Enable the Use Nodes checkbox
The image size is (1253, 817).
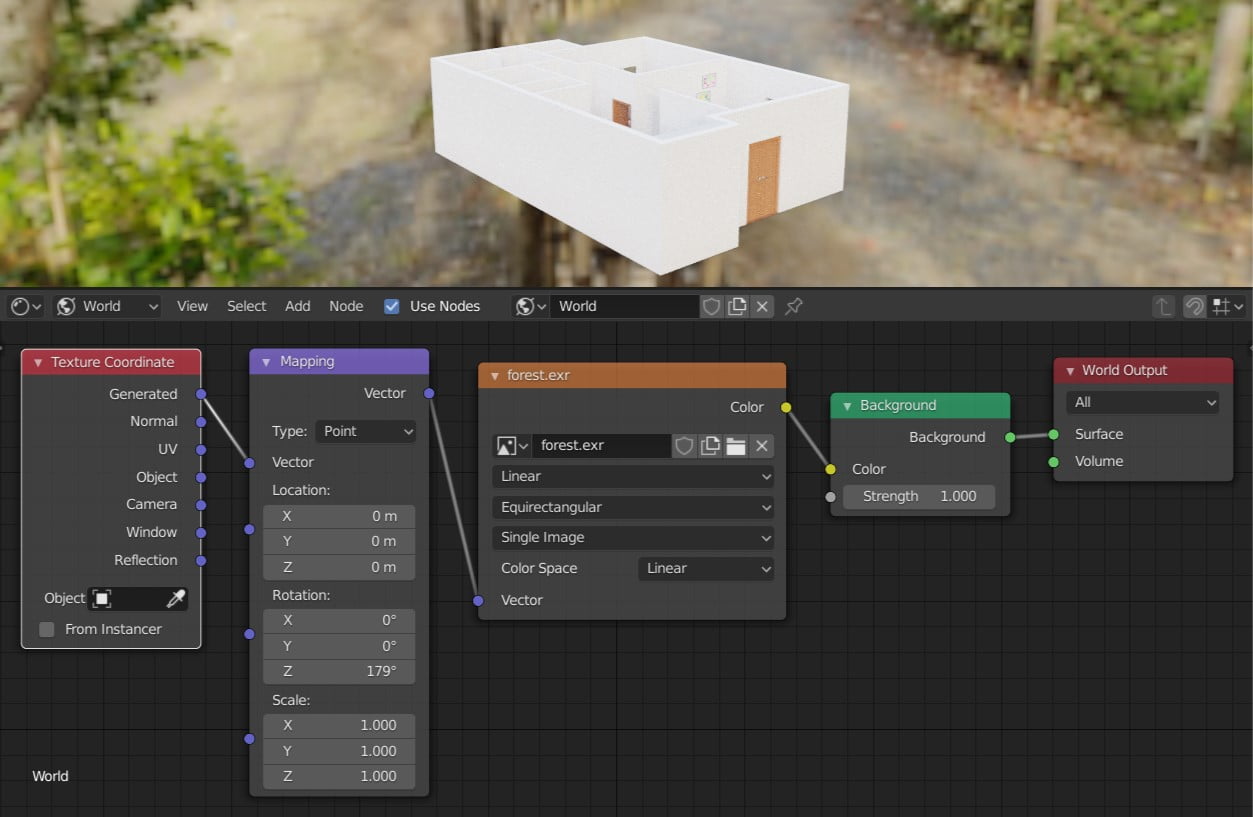coord(391,306)
